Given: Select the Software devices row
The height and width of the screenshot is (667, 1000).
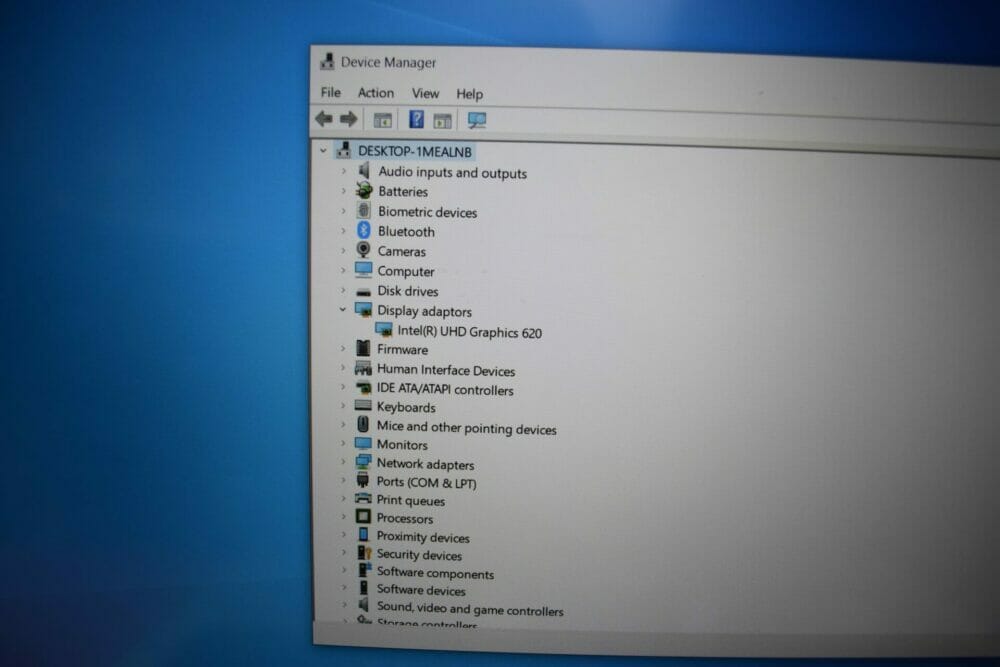Looking at the screenshot, I should tap(421, 590).
